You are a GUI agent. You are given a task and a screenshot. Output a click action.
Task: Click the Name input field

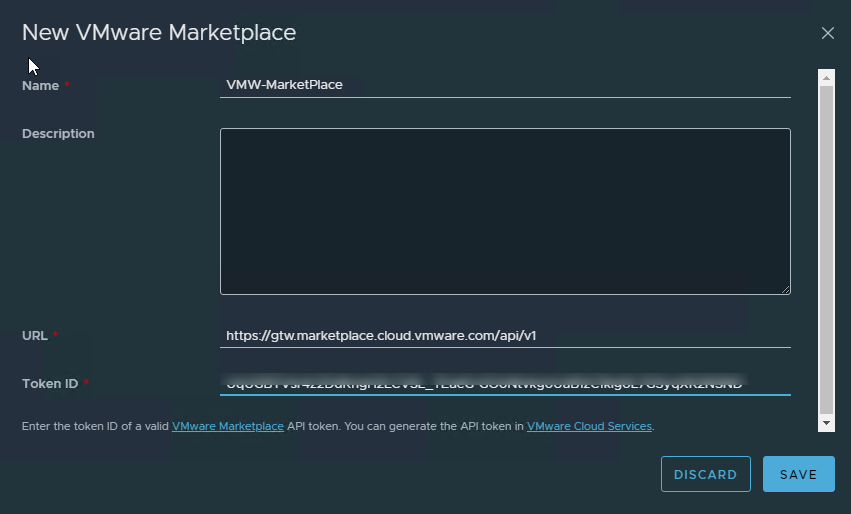(505, 85)
